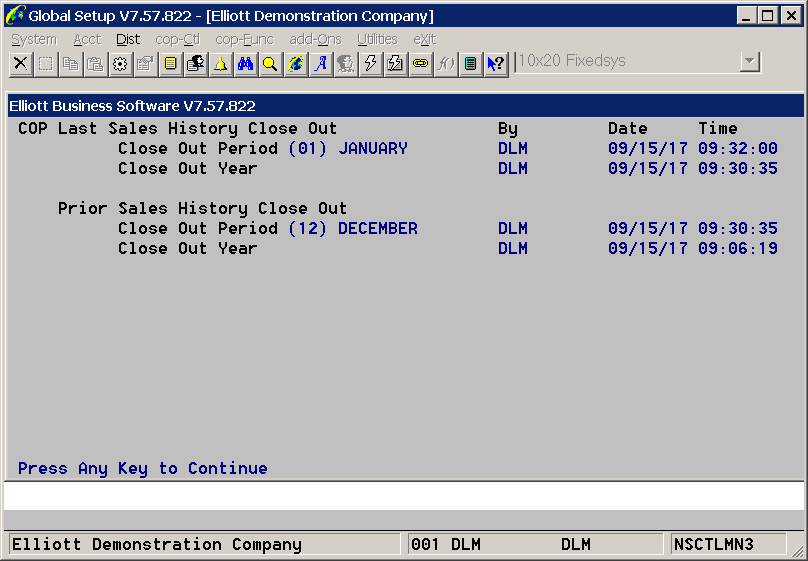
Task: Click the person with note icon
Action: [196, 64]
